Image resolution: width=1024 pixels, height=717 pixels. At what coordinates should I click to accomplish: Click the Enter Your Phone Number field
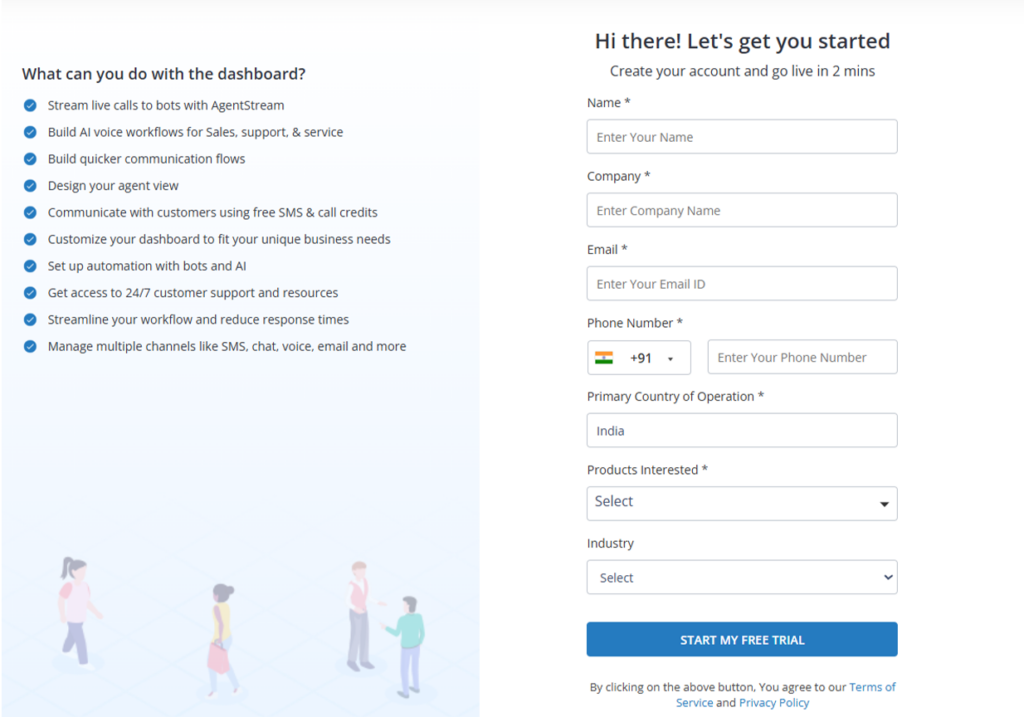click(801, 357)
